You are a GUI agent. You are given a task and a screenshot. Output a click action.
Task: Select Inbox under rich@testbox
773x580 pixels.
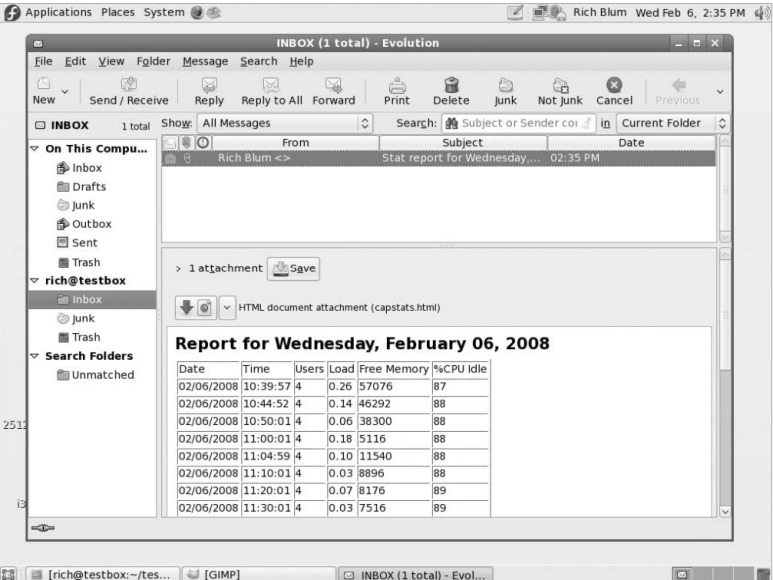coord(92,300)
